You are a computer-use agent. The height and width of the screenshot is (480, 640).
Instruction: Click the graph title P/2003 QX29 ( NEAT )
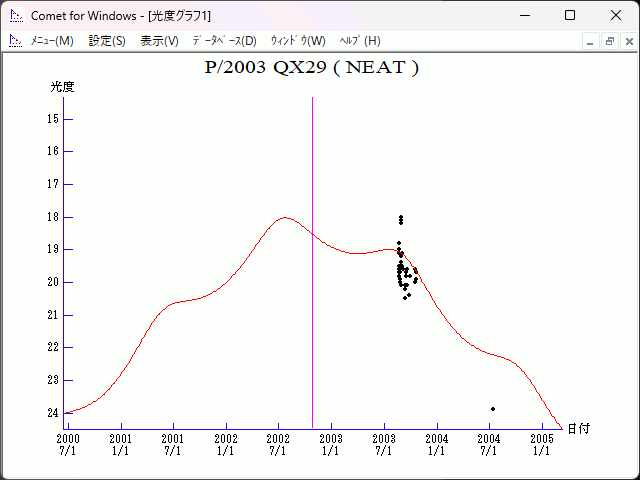coord(311,68)
